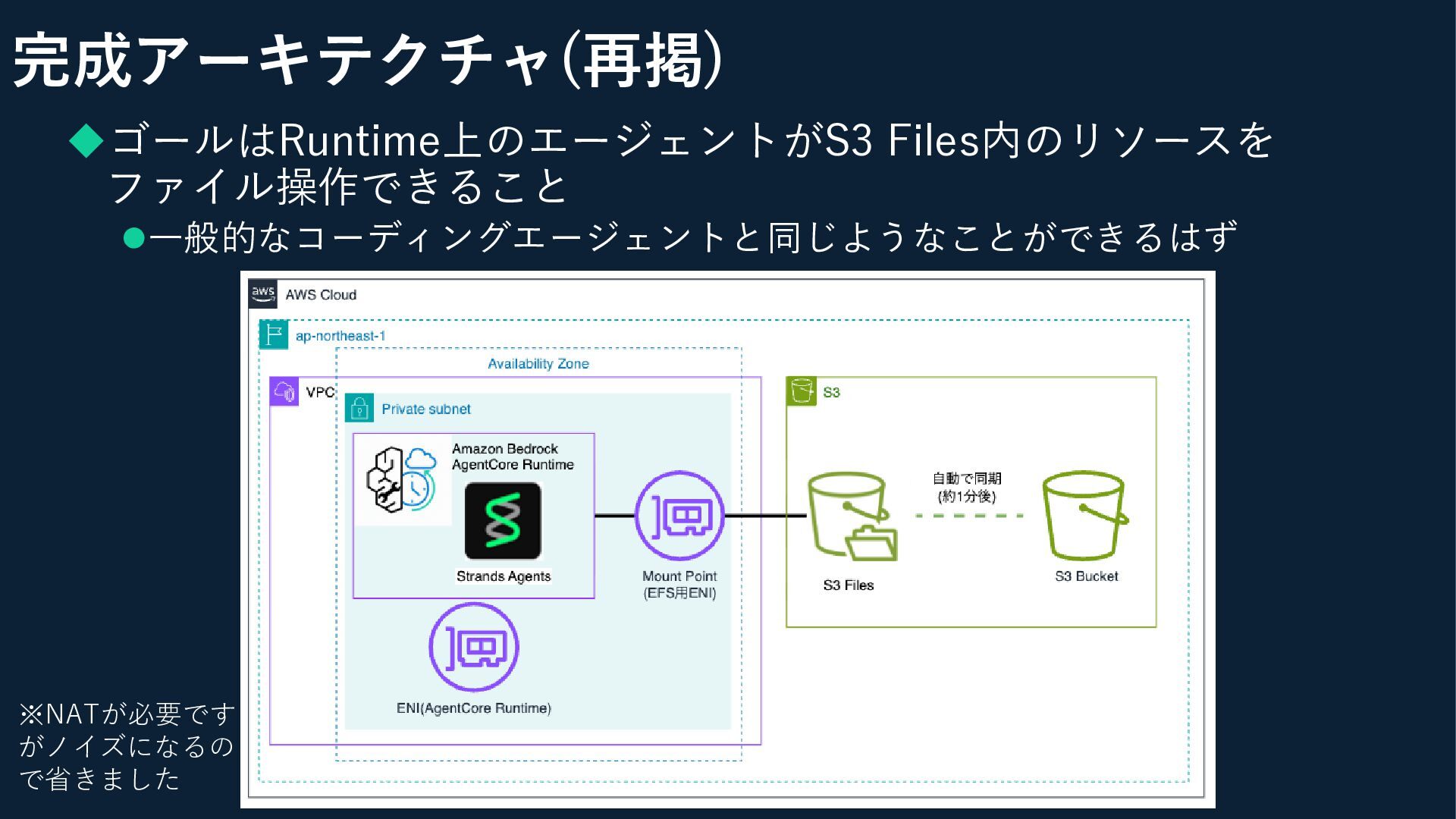Click the AWS Cloud logo icon

coord(263,293)
